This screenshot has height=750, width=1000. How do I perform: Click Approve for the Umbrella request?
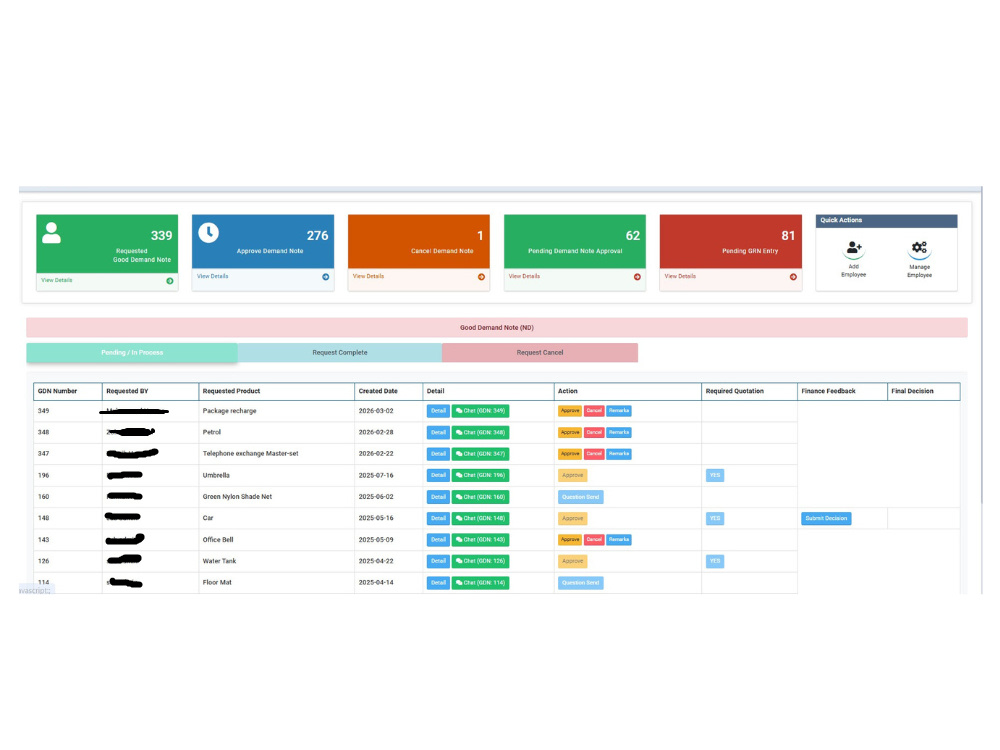click(x=573, y=475)
